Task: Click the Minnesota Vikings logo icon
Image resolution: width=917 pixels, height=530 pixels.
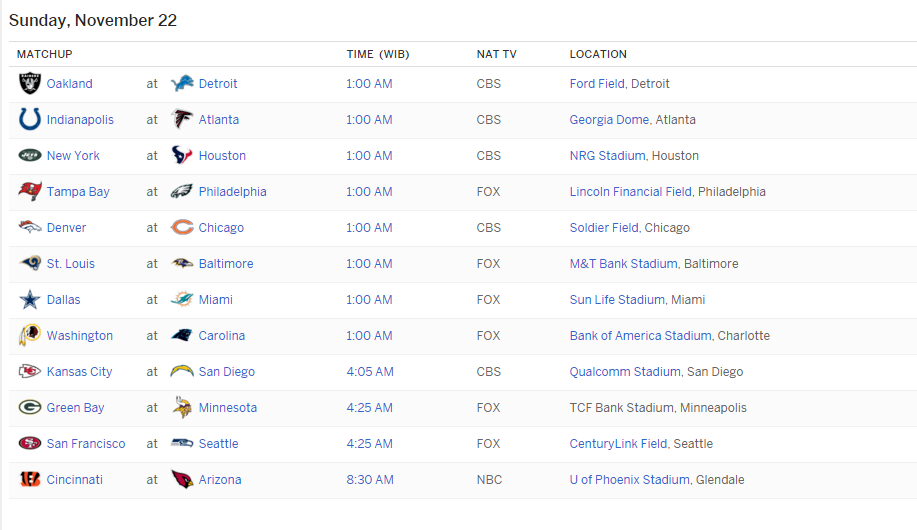Action: [182, 408]
